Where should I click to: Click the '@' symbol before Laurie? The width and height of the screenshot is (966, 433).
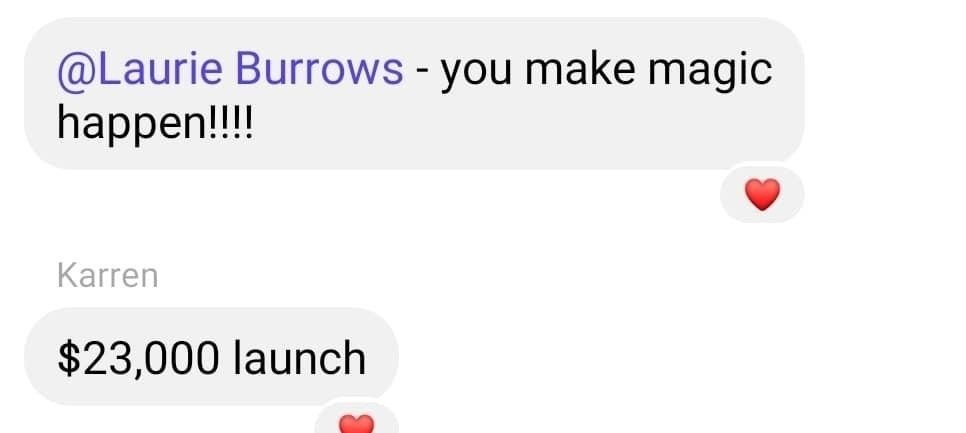click(76, 71)
